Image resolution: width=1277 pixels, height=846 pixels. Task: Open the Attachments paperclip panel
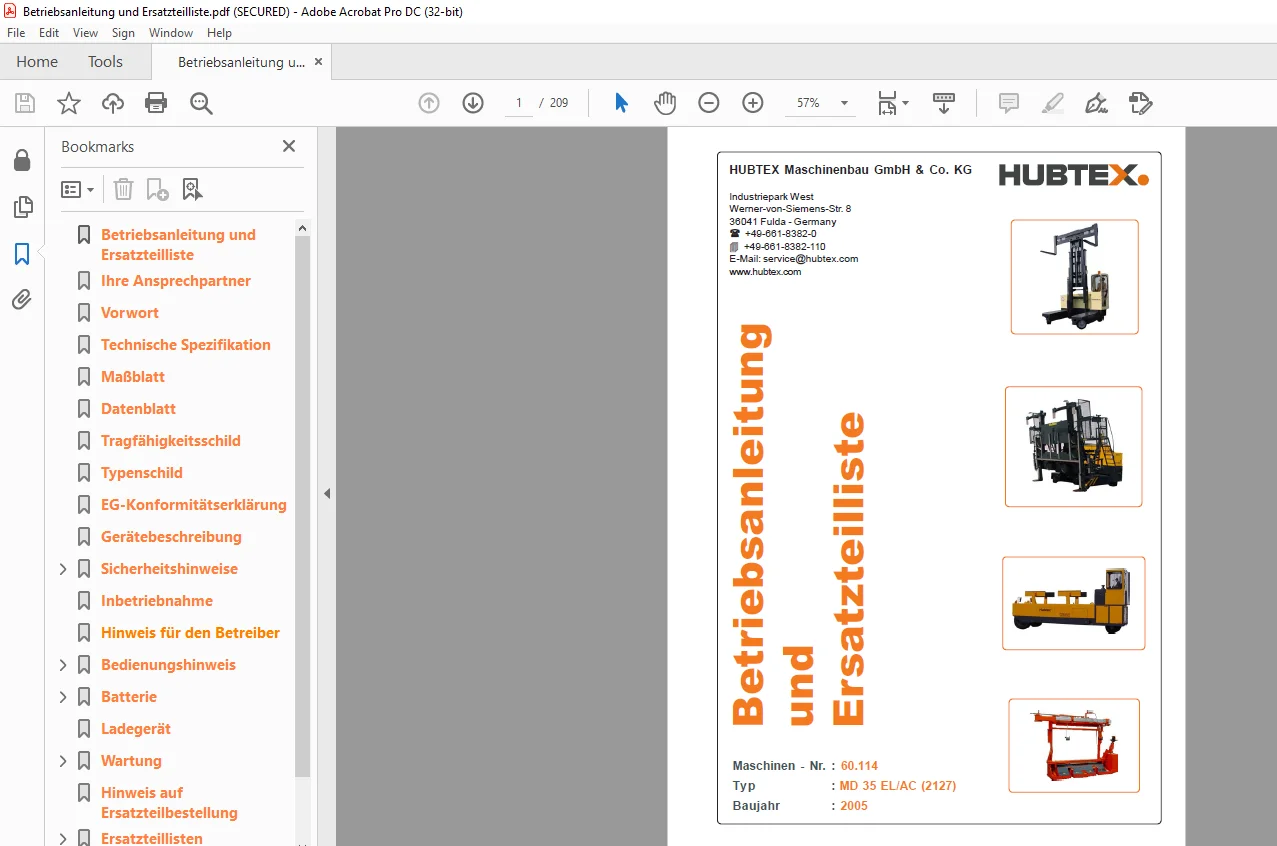(x=22, y=299)
